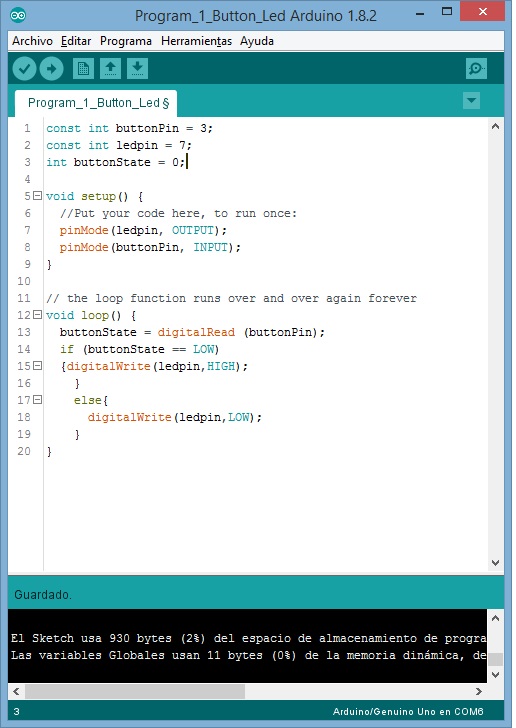Screen dimensions: 516x728
Task: Click 'Arduino/Genuino Uno en COM6' status text
Action: tap(408, 711)
